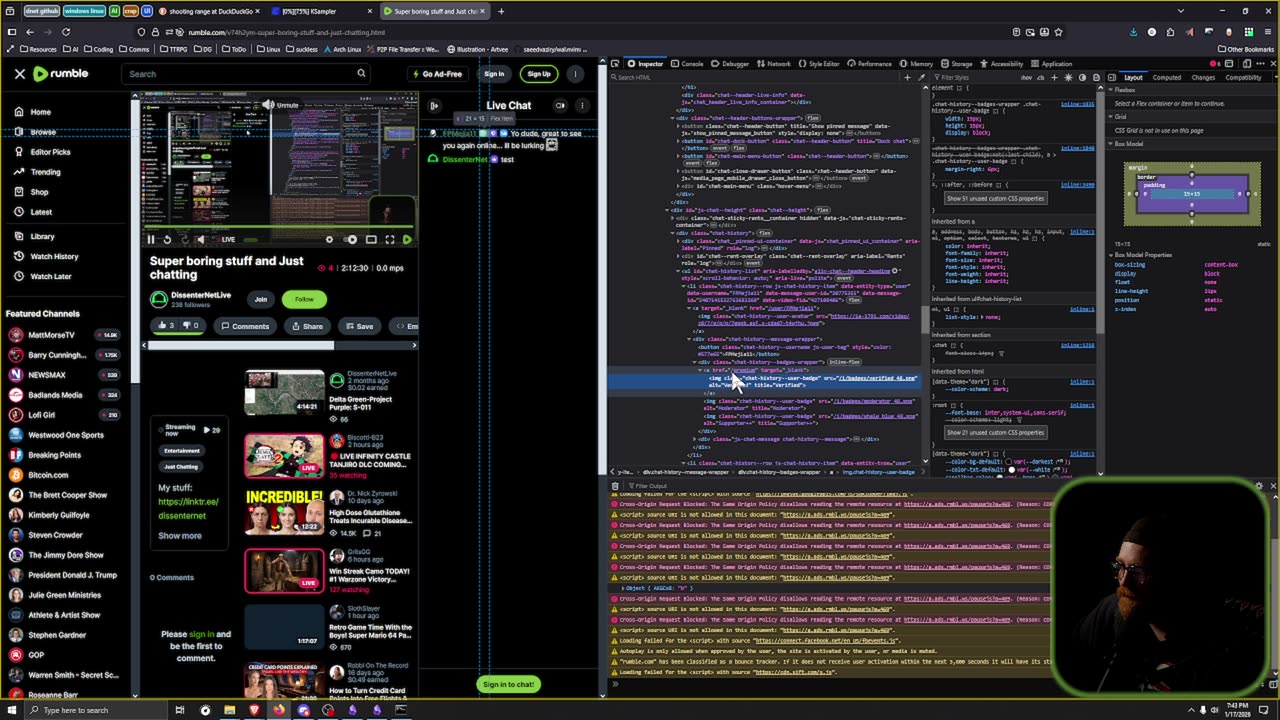
Task: Open a new browser tab
Action: point(501,11)
